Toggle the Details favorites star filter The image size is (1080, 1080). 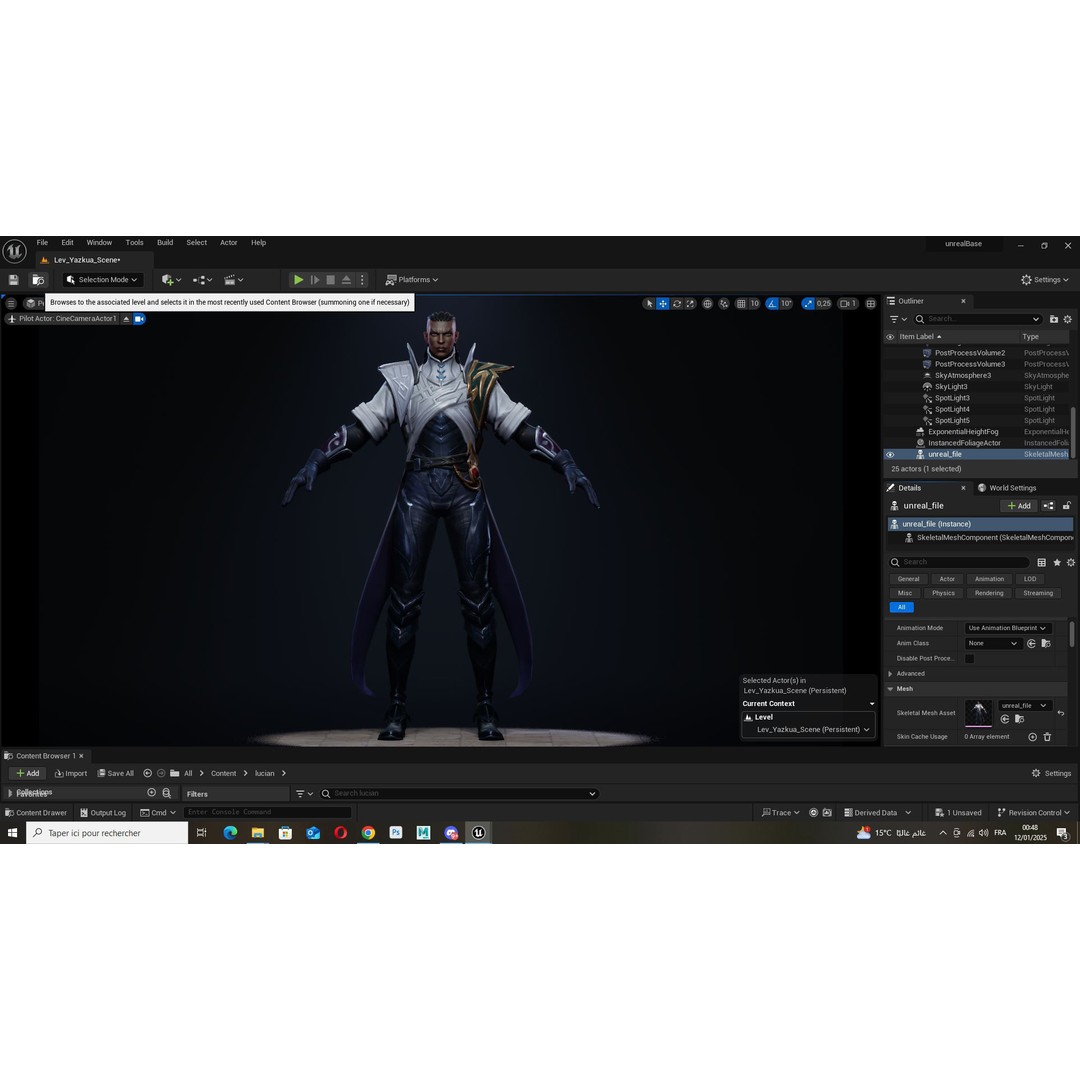click(1057, 563)
